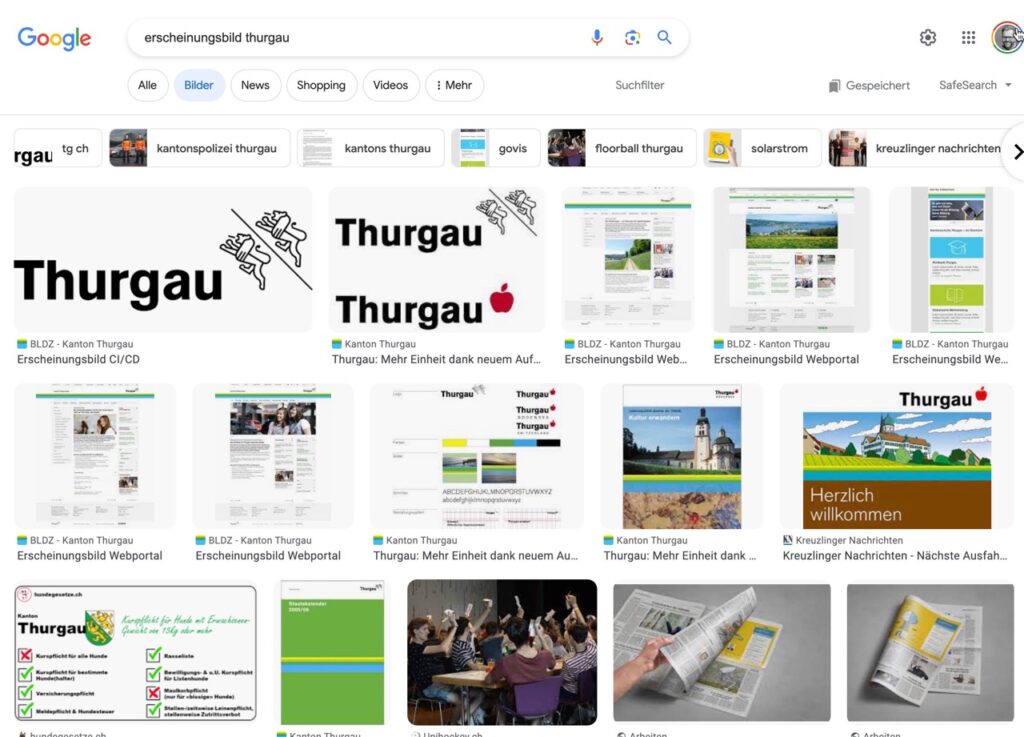Select the kantons thurgau chip
Screen dimensions: 1024x737
tap(370, 148)
